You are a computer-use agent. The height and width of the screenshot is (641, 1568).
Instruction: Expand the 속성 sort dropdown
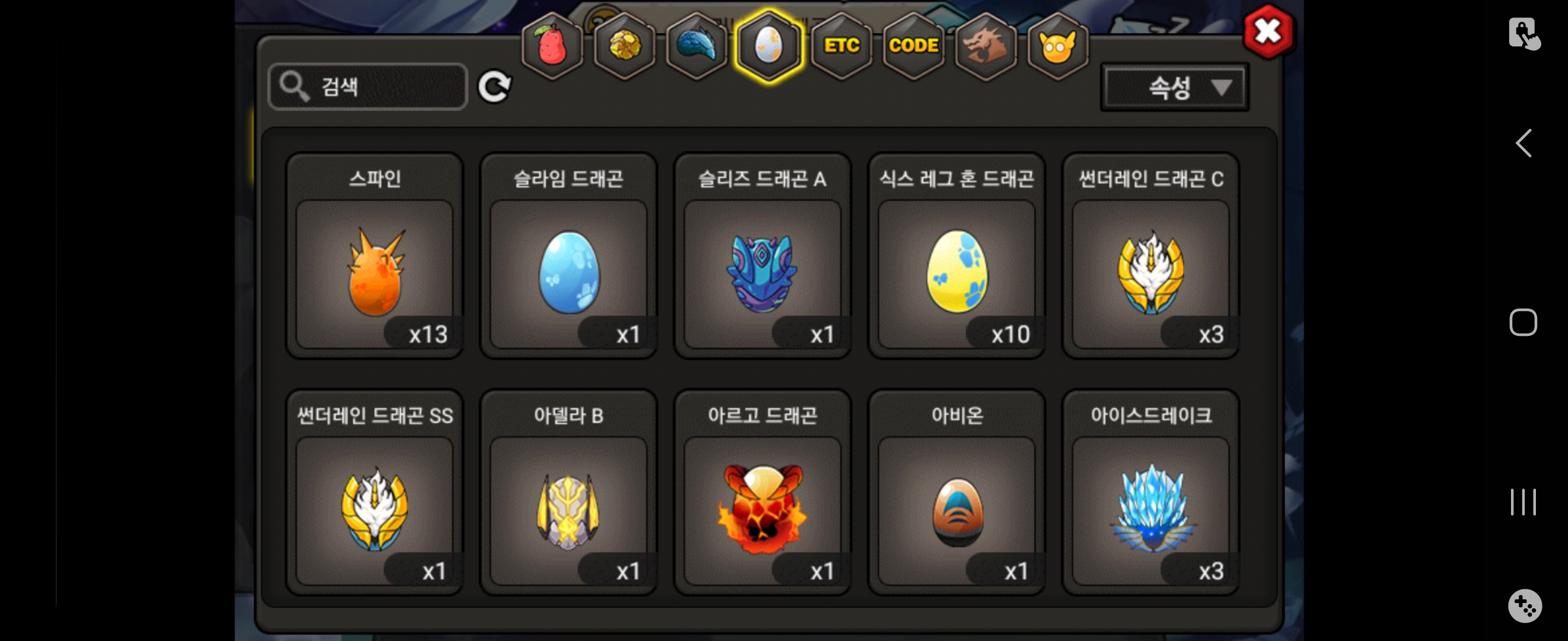pyautogui.click(x=1175, y=87)
